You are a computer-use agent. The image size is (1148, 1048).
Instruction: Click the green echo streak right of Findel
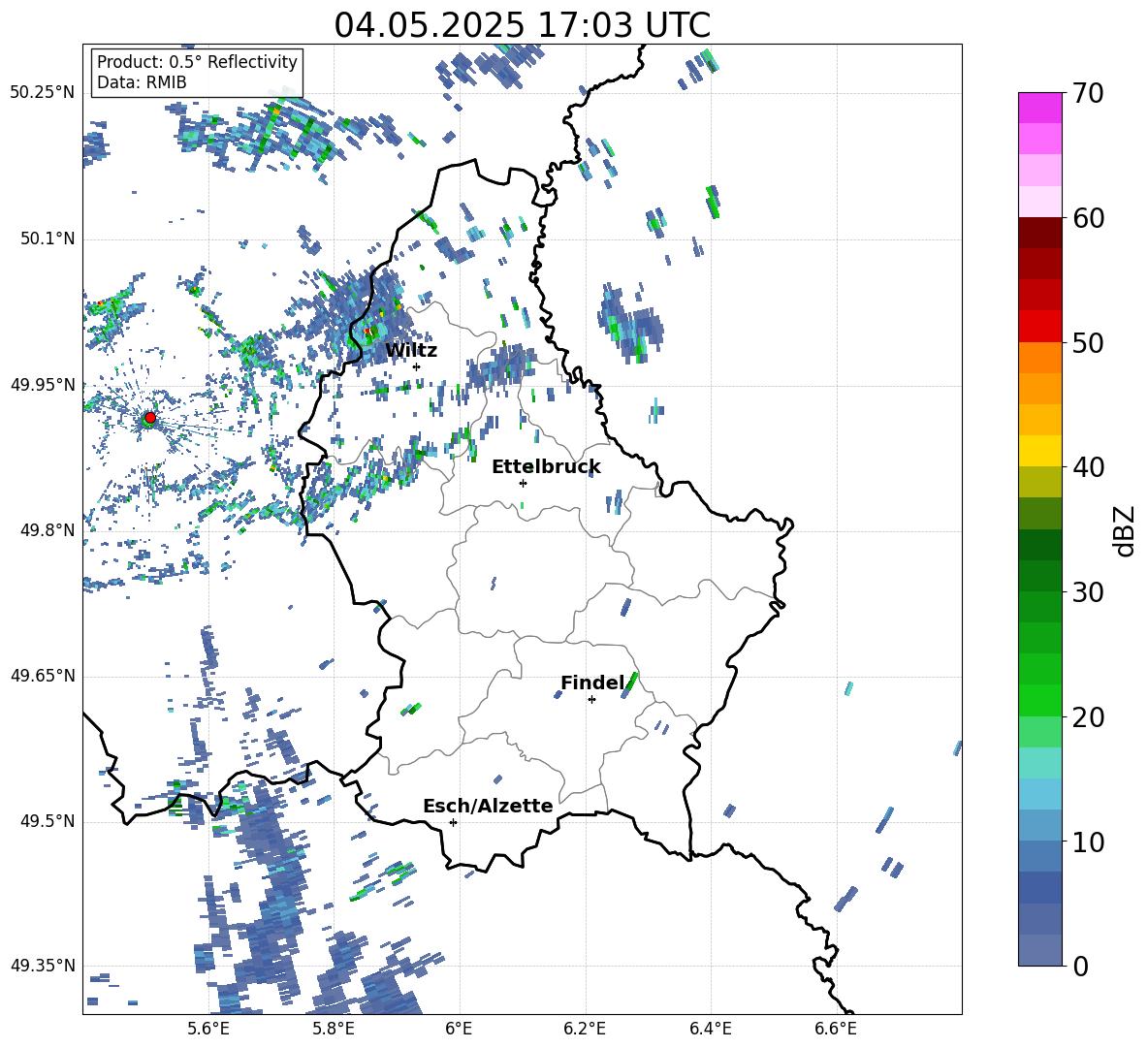click(632, 683)
